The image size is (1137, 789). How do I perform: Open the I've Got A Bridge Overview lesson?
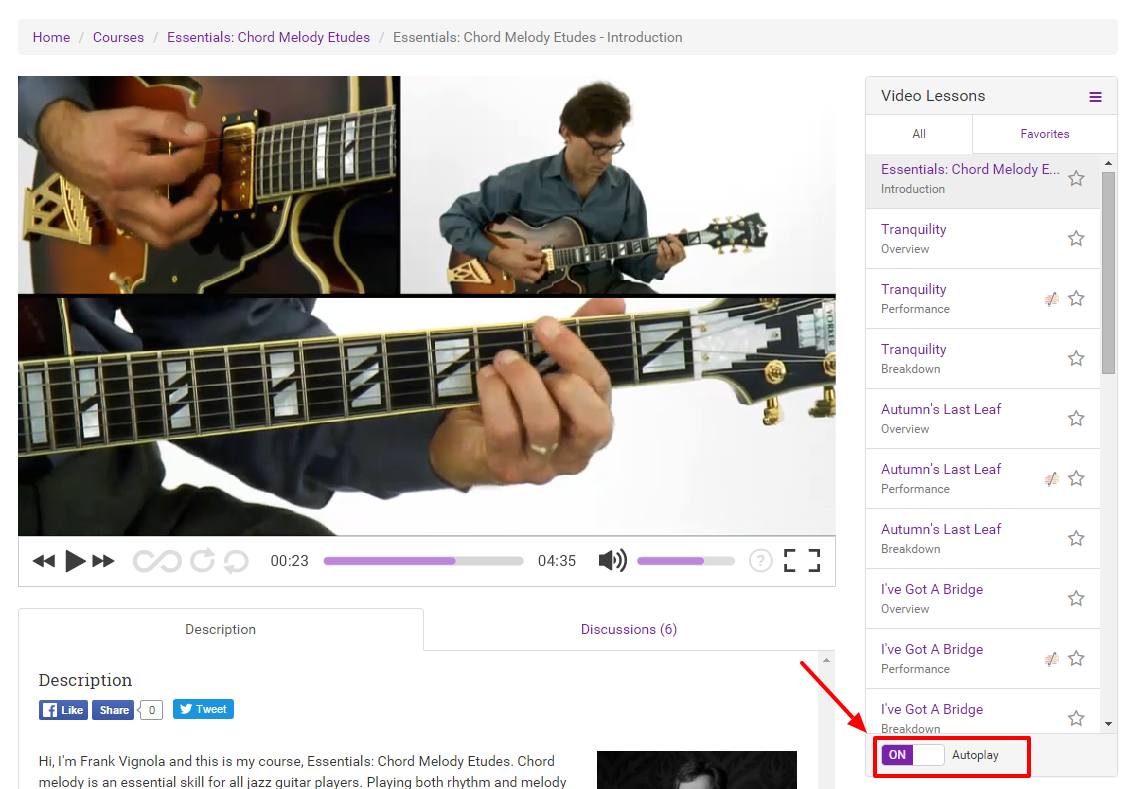point(932,590)
